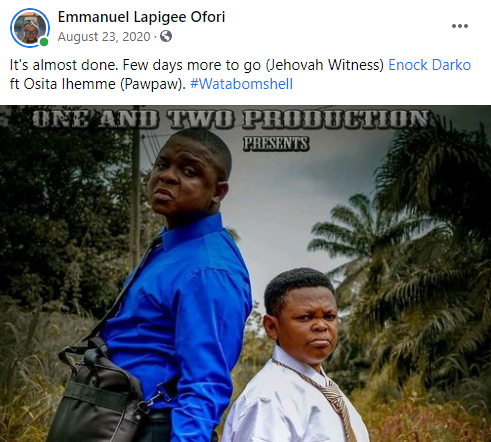Click the 'ONE AND TWO PRODUCTION' poster title
The height and width of the screenshot is (442, 491).
[x=232, y=119]
